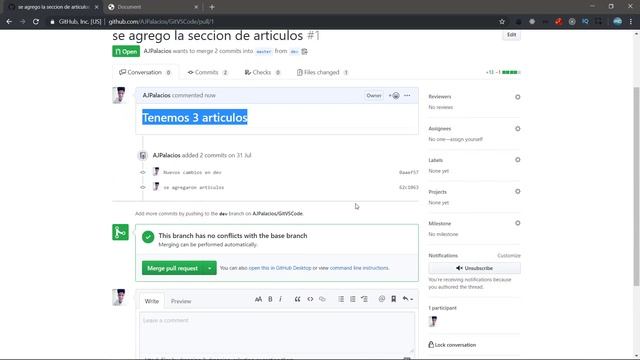
Task: Click the Customize notifications link
Action: pos(509,256)
